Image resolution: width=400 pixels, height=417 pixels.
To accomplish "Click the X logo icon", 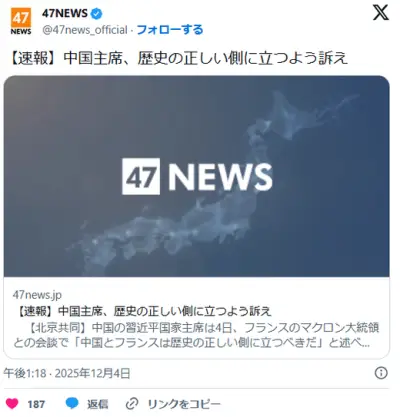I will pyautogui.click(x=380, y=13).
